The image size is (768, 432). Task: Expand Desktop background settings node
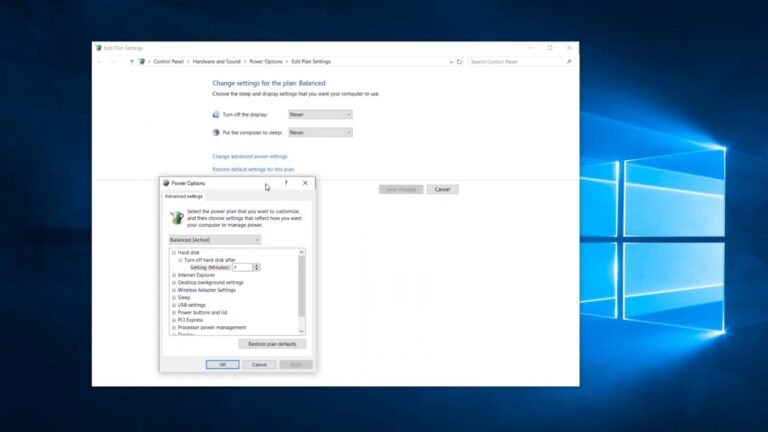(x=174, y=283)
